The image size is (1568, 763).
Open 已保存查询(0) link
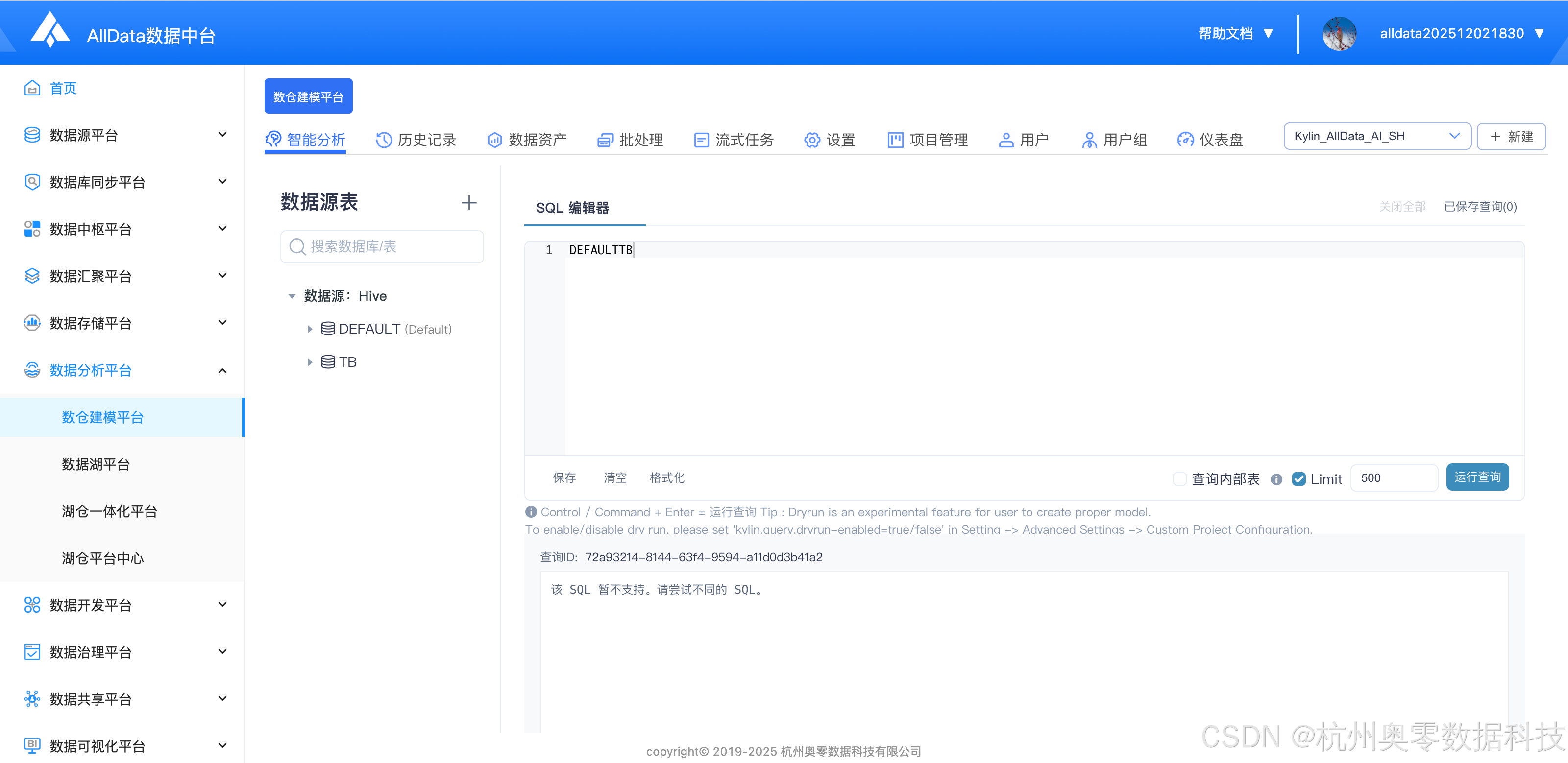point(1480,207)
